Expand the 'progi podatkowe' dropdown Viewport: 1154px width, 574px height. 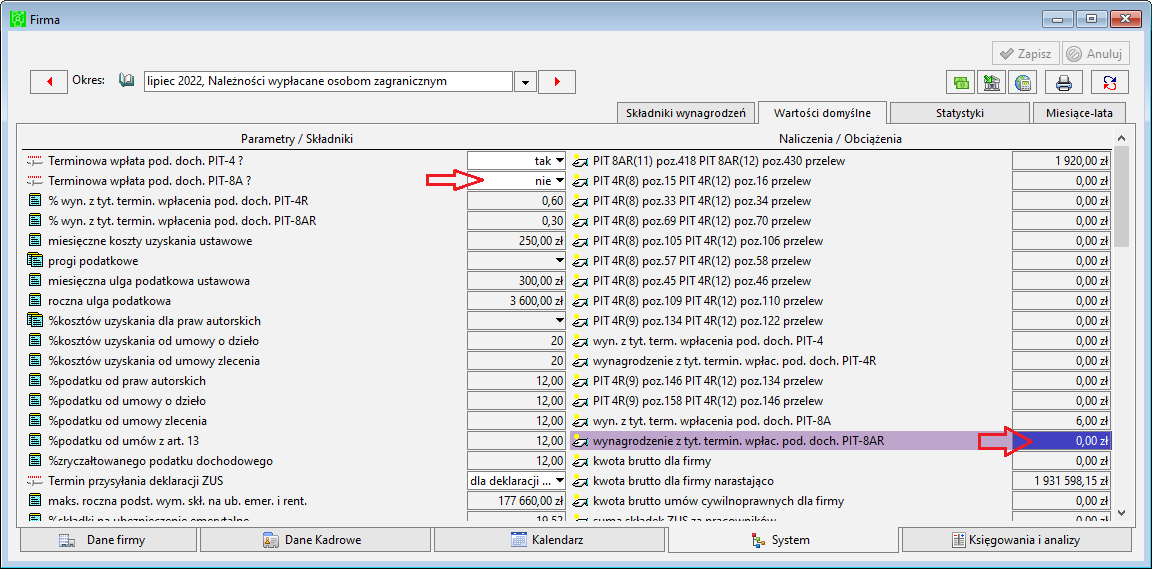[x=559, y=261]
